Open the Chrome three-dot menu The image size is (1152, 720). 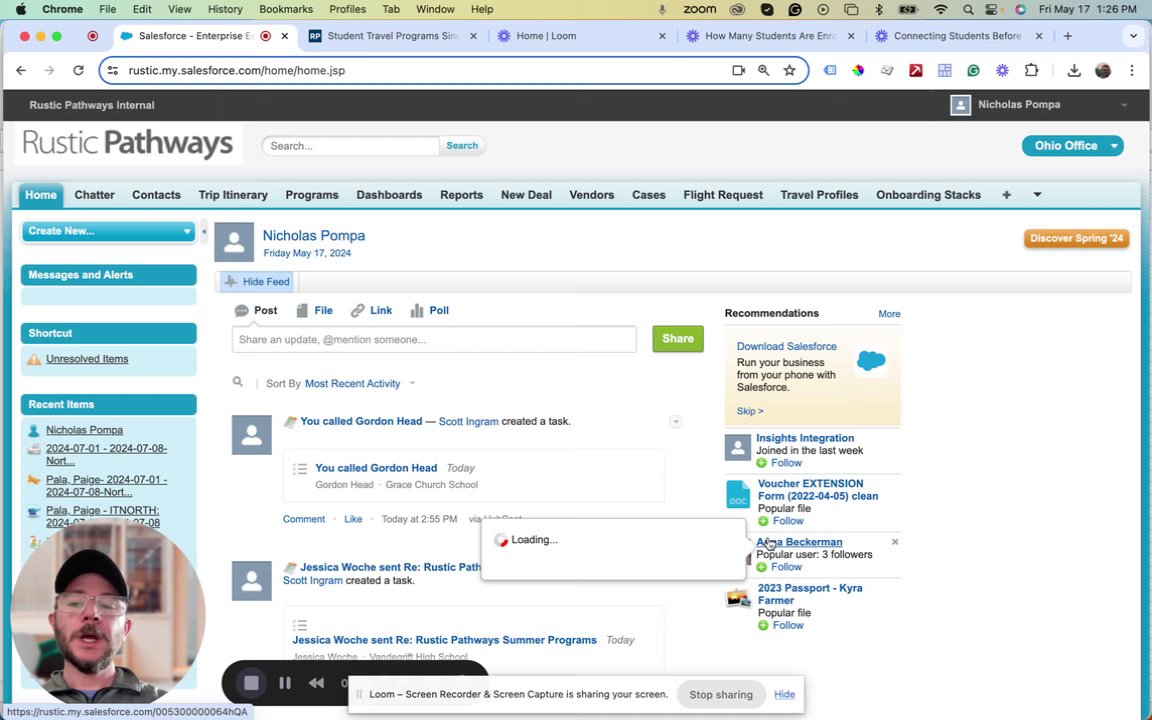(x=1131, y=71)
